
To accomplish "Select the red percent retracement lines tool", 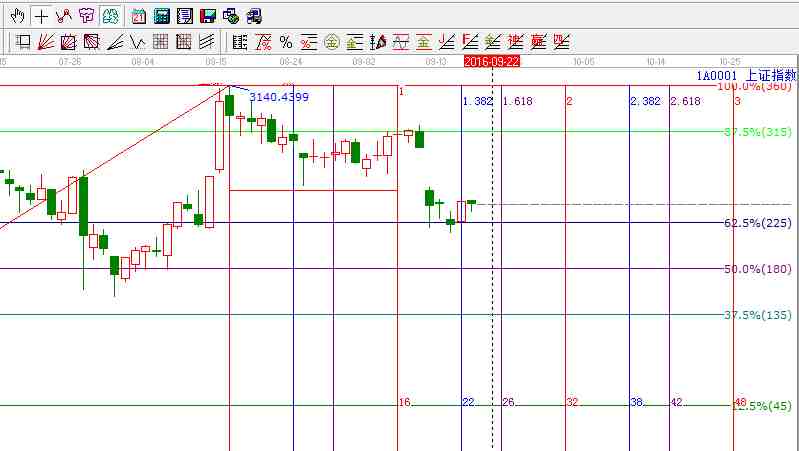I will click(263, 42).
